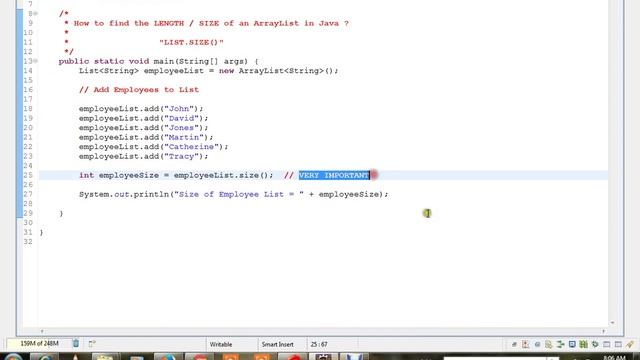This screenshot has height=360, width=640.
Task: Click the System.out.println statement on line 27
Action: (233, 194)
